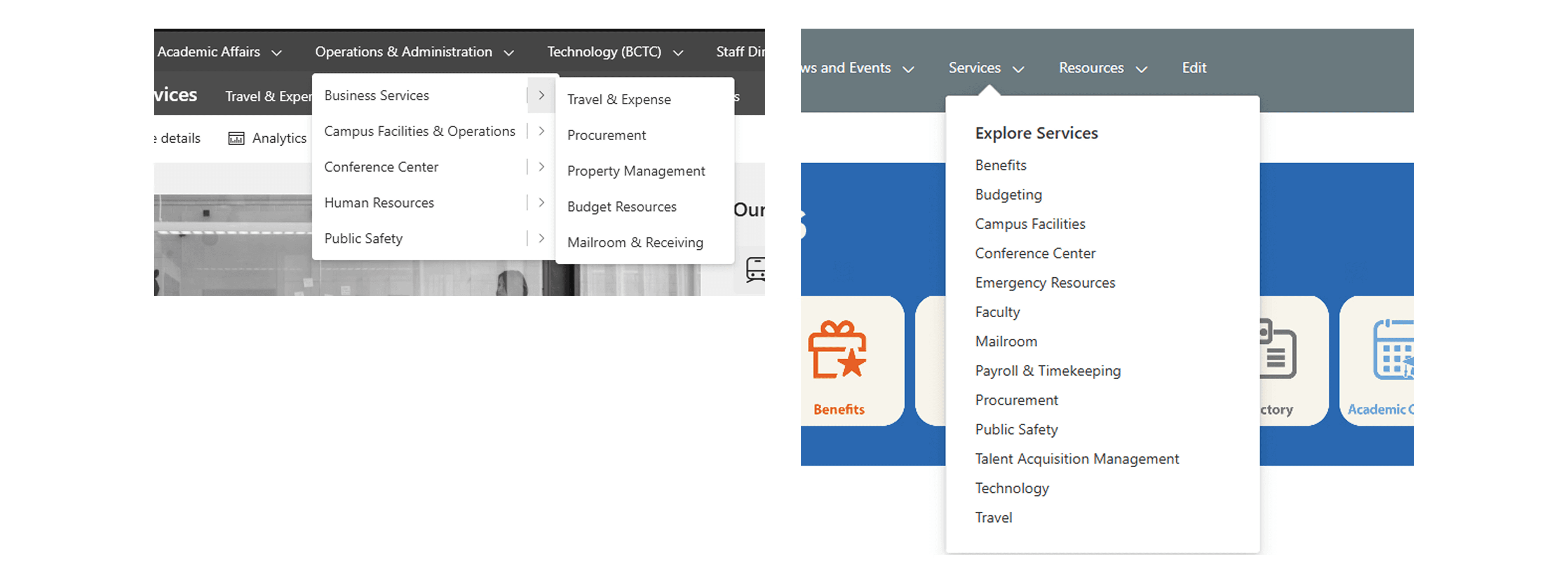Open the Operations & Administration dropdown
This screenshot has width=1568, height=565.
click(414, 52)
